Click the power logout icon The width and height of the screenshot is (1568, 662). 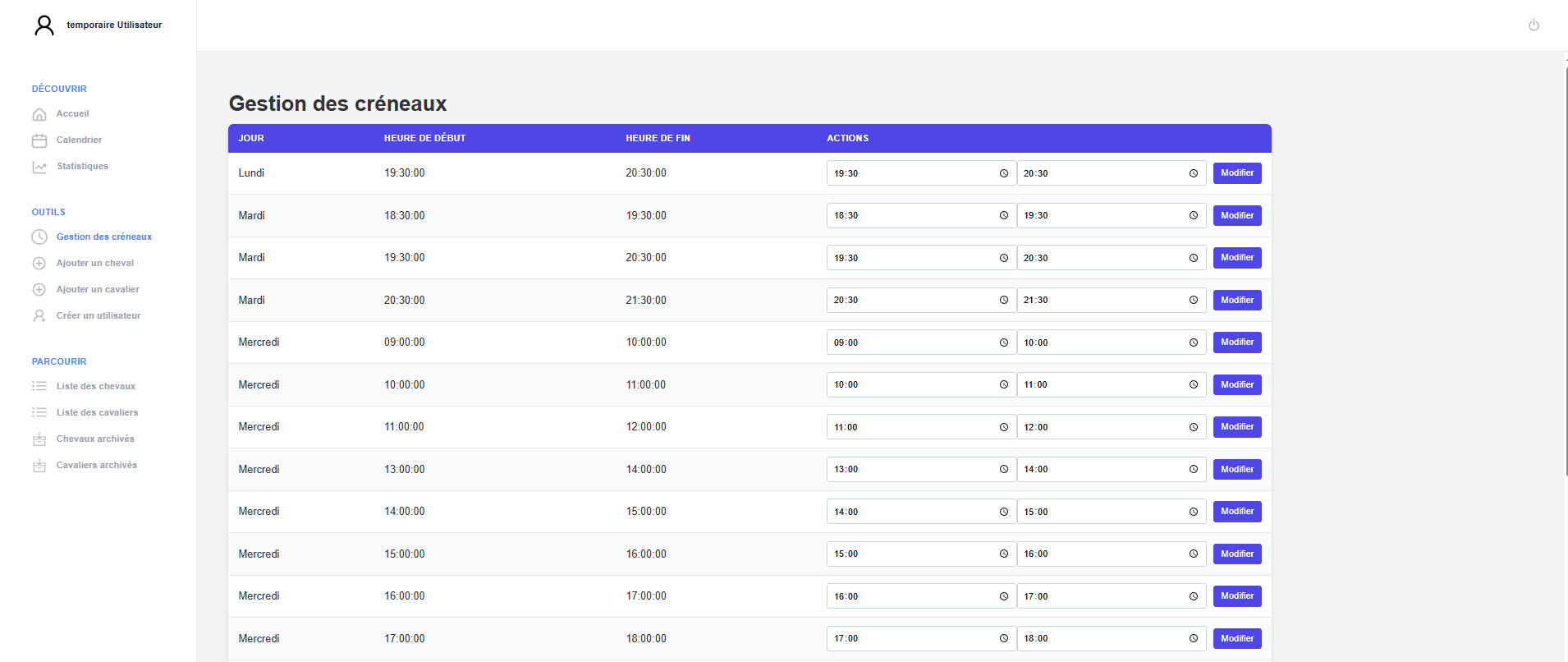coord(1534,25)
